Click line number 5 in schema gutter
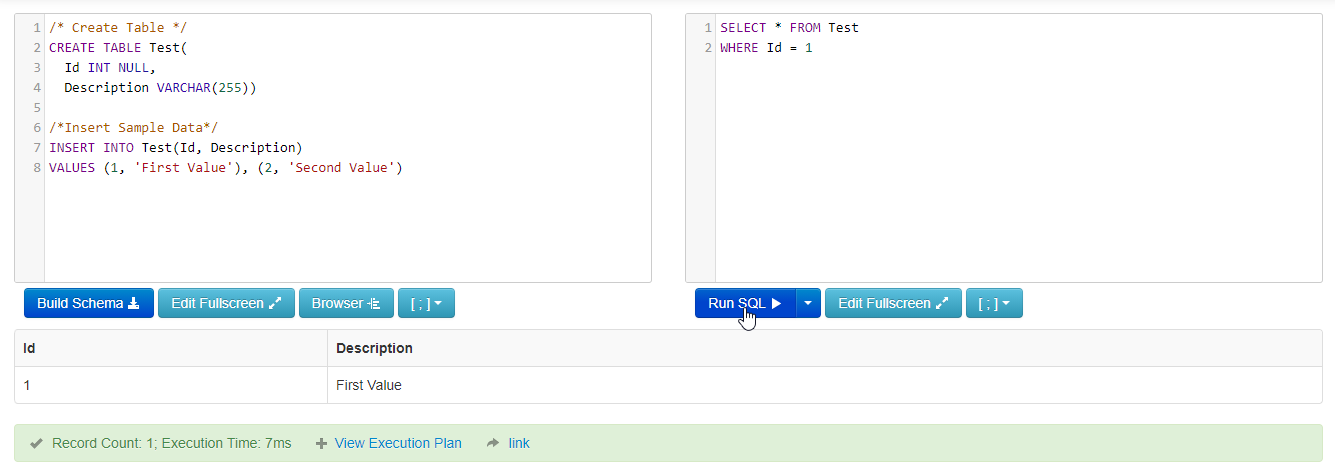Image resolution: width=1335 pixels, height=475 pixels. (x=37, y=107)
